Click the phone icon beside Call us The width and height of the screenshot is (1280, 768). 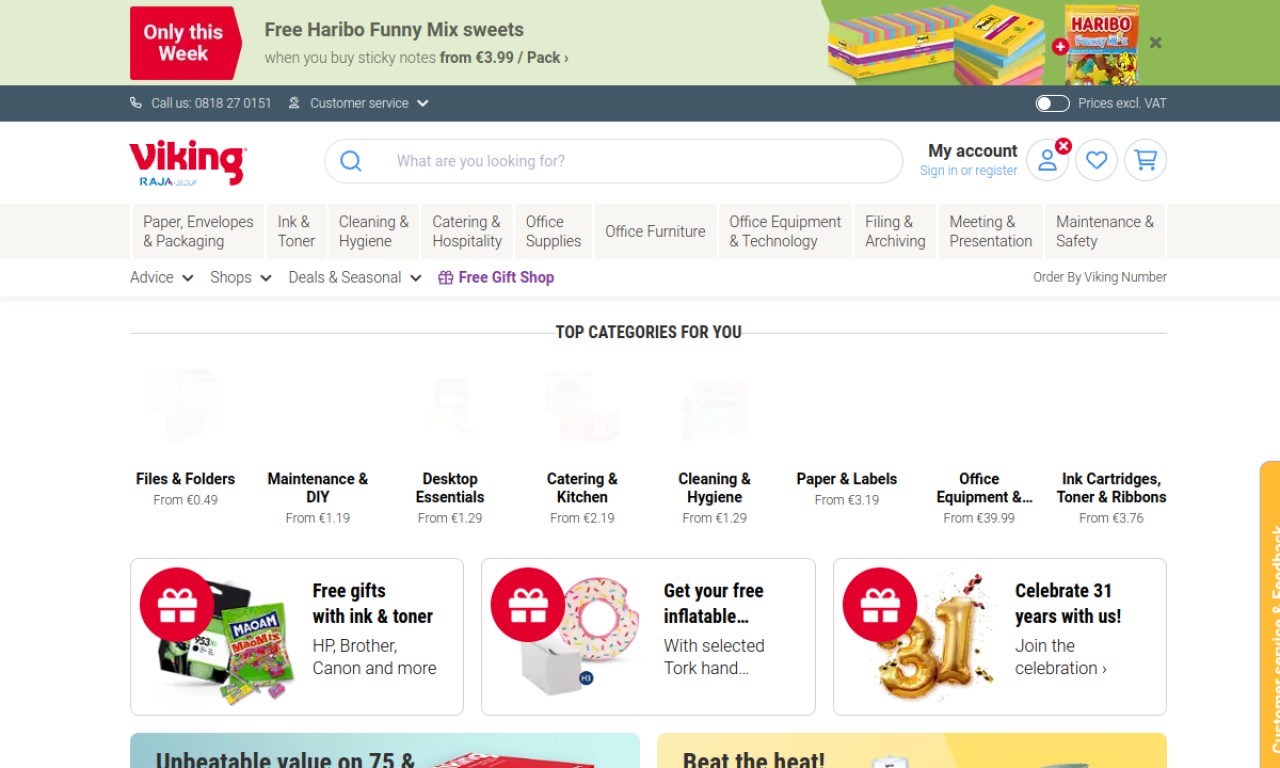coord(136,103)
